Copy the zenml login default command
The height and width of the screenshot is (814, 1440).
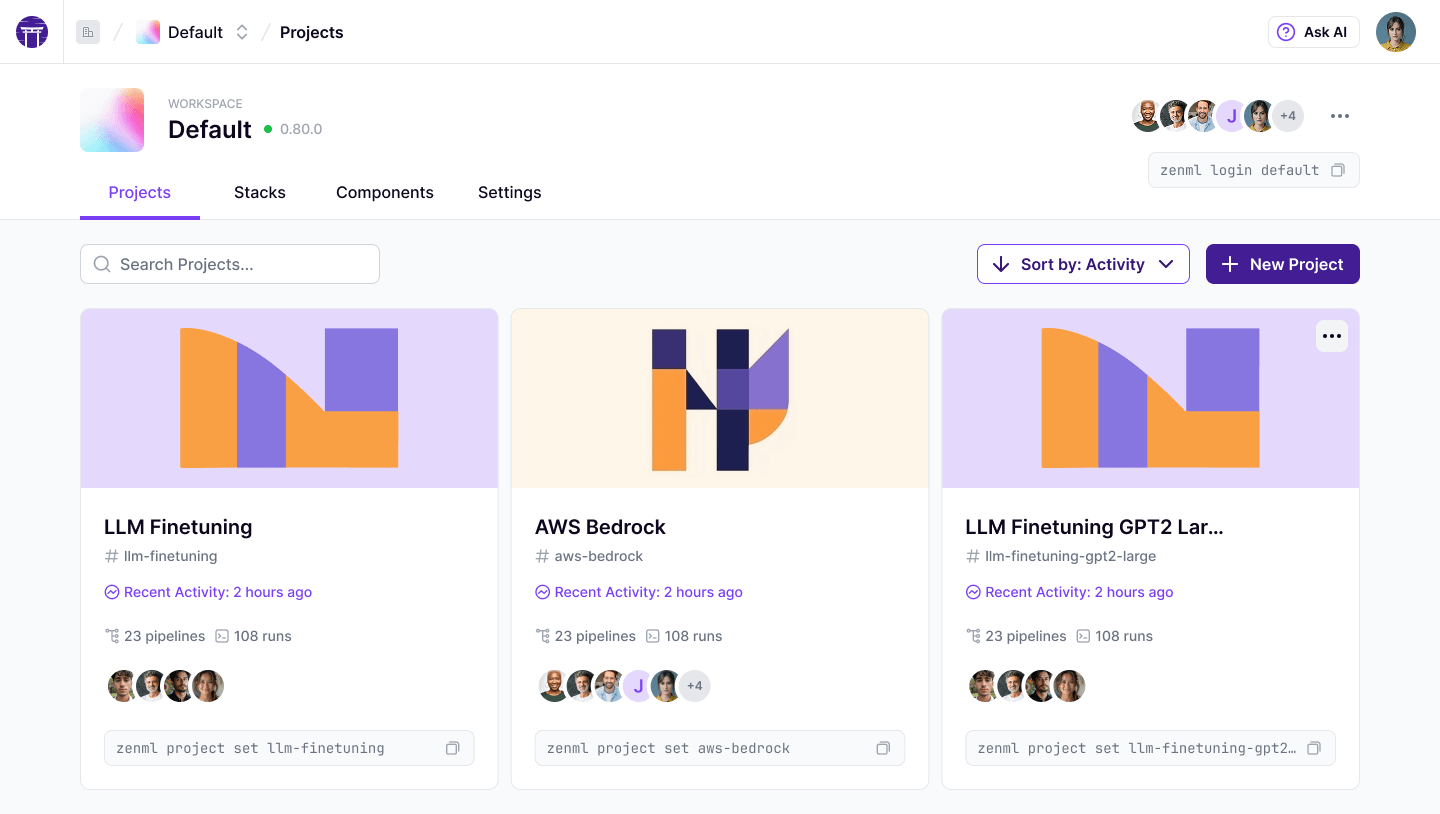[x=1338, y=170]
